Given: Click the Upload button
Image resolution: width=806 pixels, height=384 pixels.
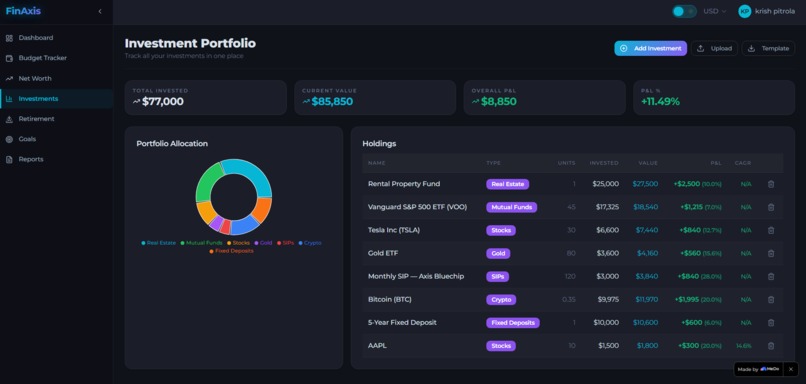Looking at the screenshot, I should click(x=714, y=48).
